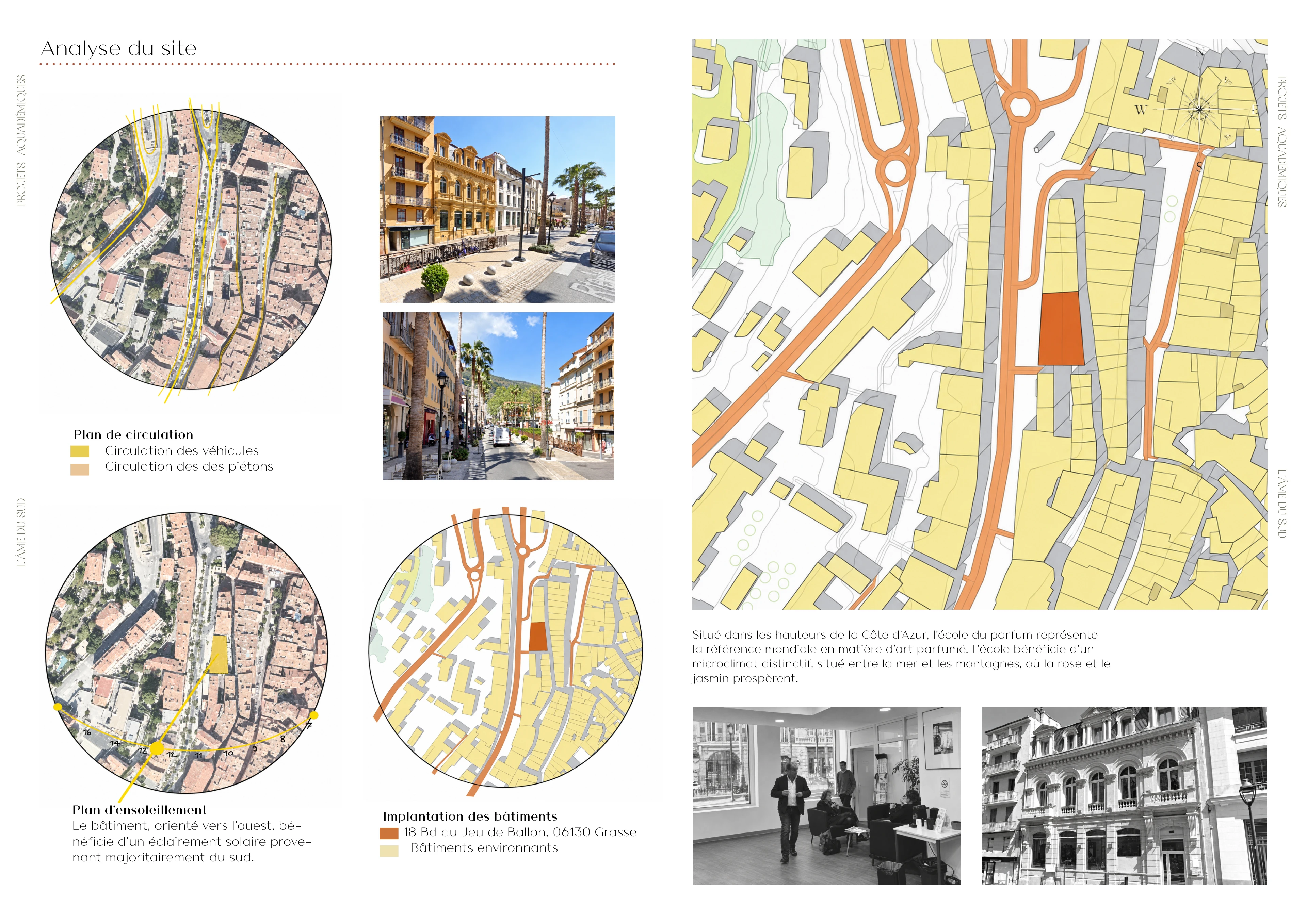
Task: Click the 'Circulation des des piétons' label
Action: [189, 466]
